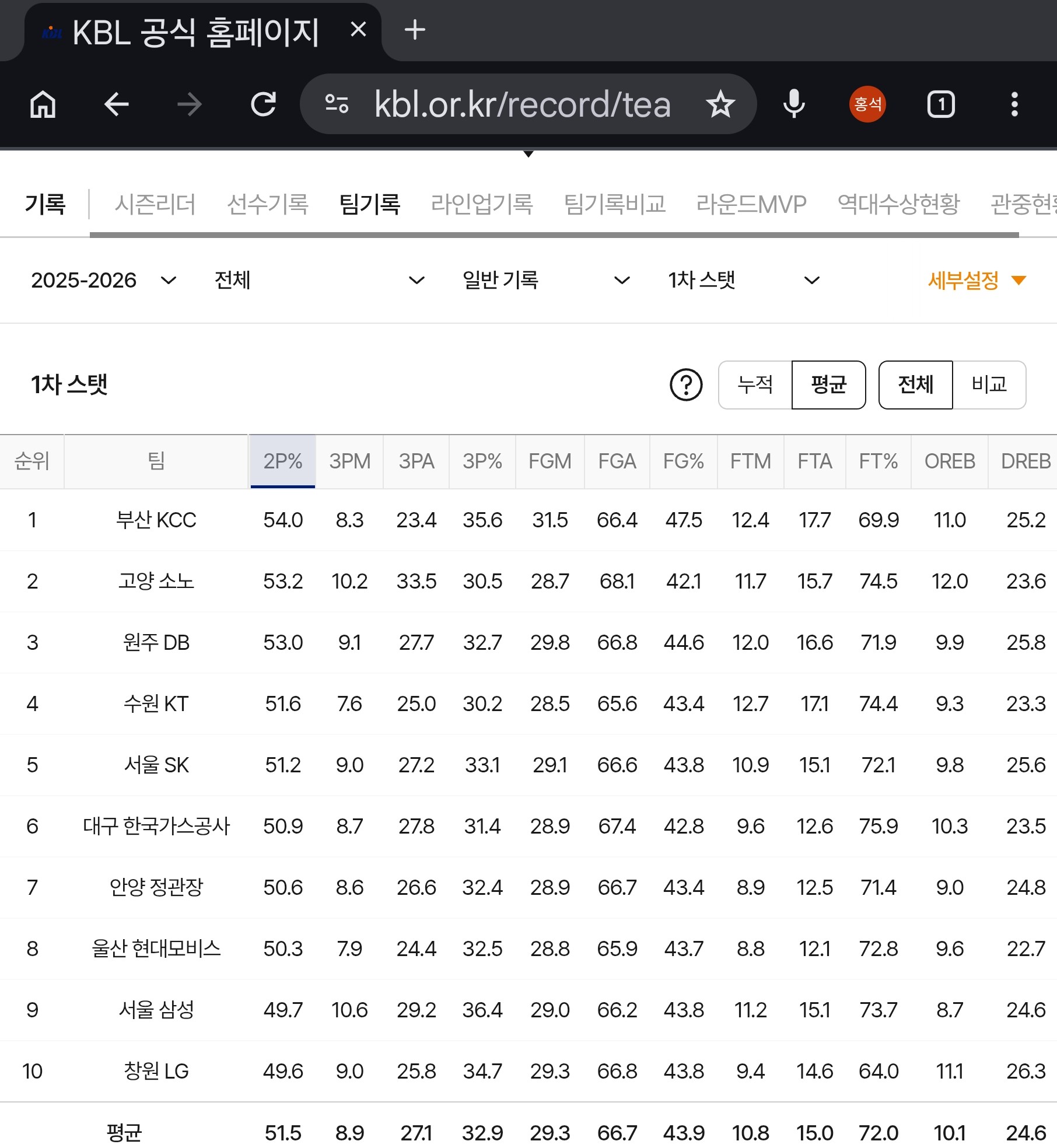Switch to the 선수기록 tab
1057x1148 pixels.
[268, 204]
